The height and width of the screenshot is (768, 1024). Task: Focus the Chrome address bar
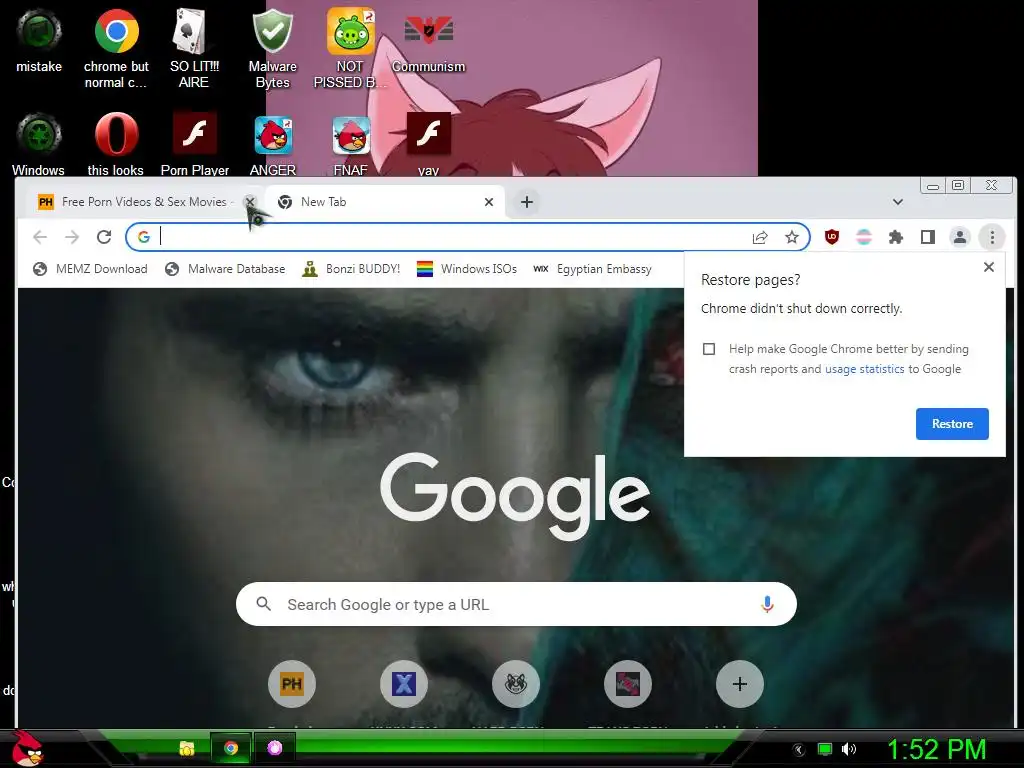coord(451,237)
